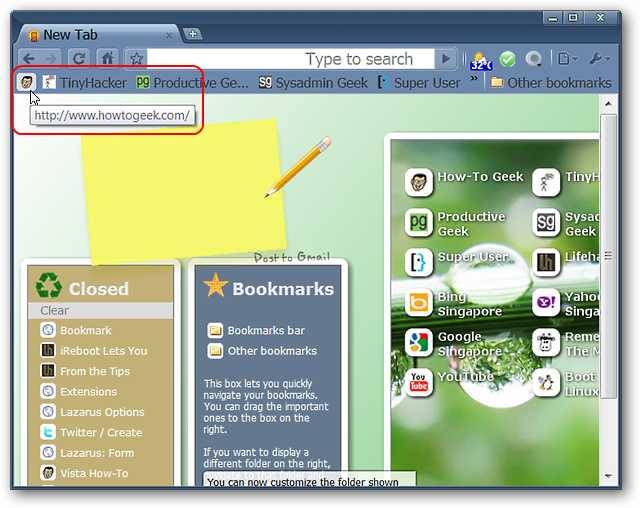Reopen closed tab Twitter / Create
The width and height of the screenshot is (640, 508).
pyautogui.click(x=91, y=432)
